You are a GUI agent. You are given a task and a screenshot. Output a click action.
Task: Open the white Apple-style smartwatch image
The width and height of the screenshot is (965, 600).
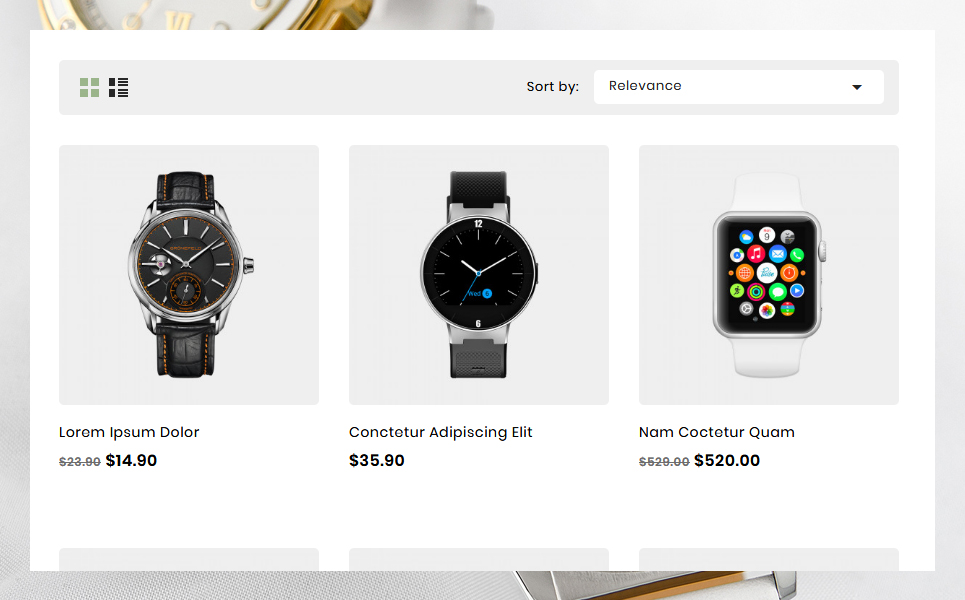(x=769, y=275)
